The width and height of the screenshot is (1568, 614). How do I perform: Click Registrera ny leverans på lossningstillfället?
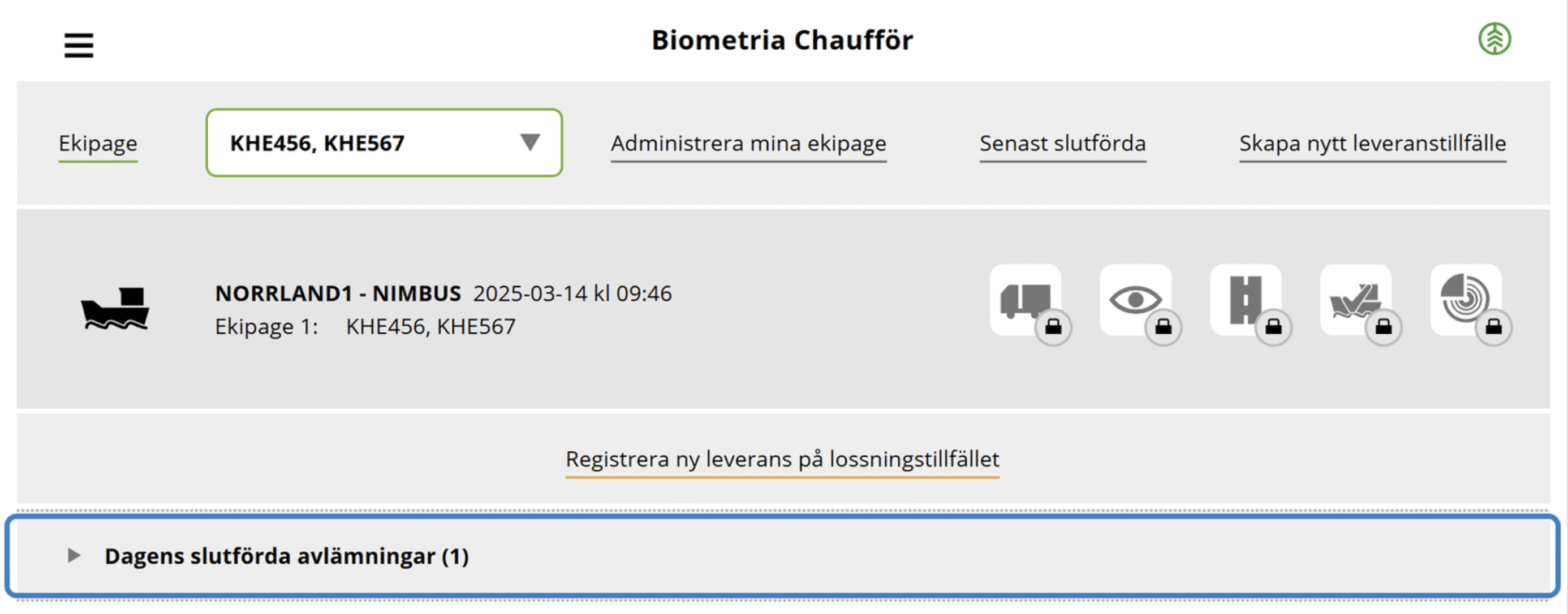tap(782, 460)
